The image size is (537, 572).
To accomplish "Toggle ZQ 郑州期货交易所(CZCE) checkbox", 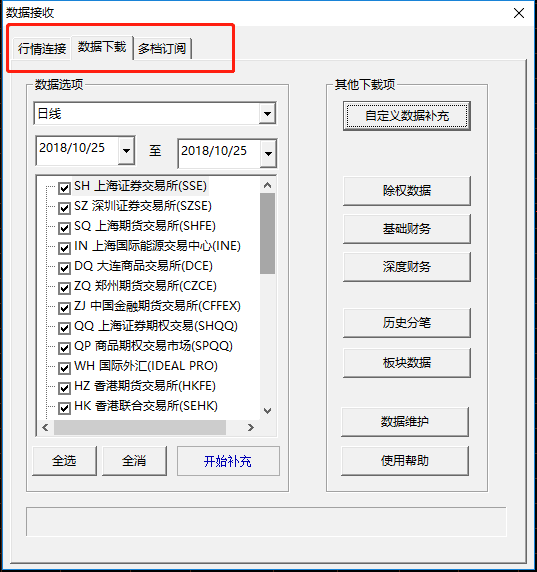I will (64, 289).
